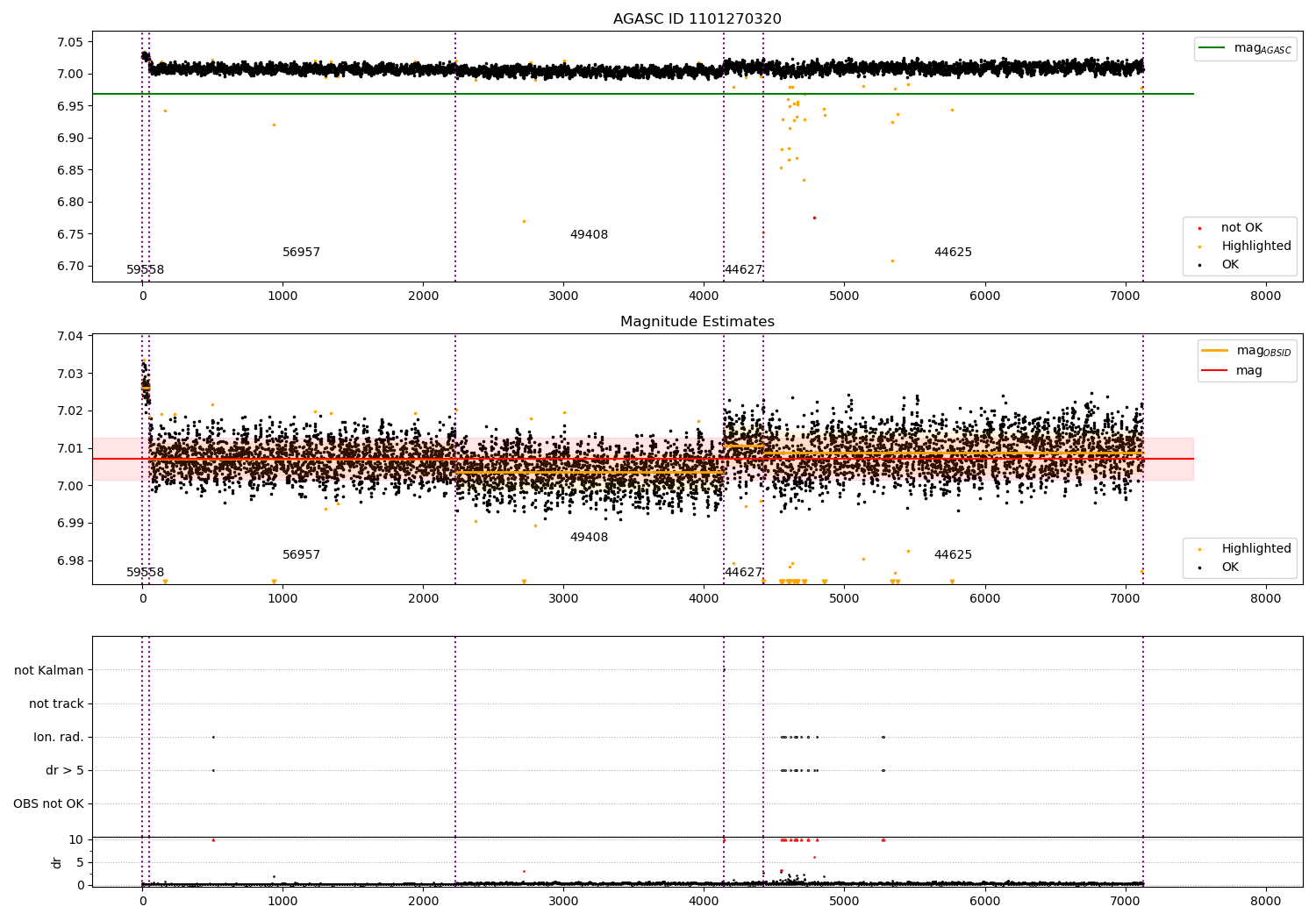Click the red 'not OK' data point in top plot
The image size is (1316, 921).
coord(814,218)
